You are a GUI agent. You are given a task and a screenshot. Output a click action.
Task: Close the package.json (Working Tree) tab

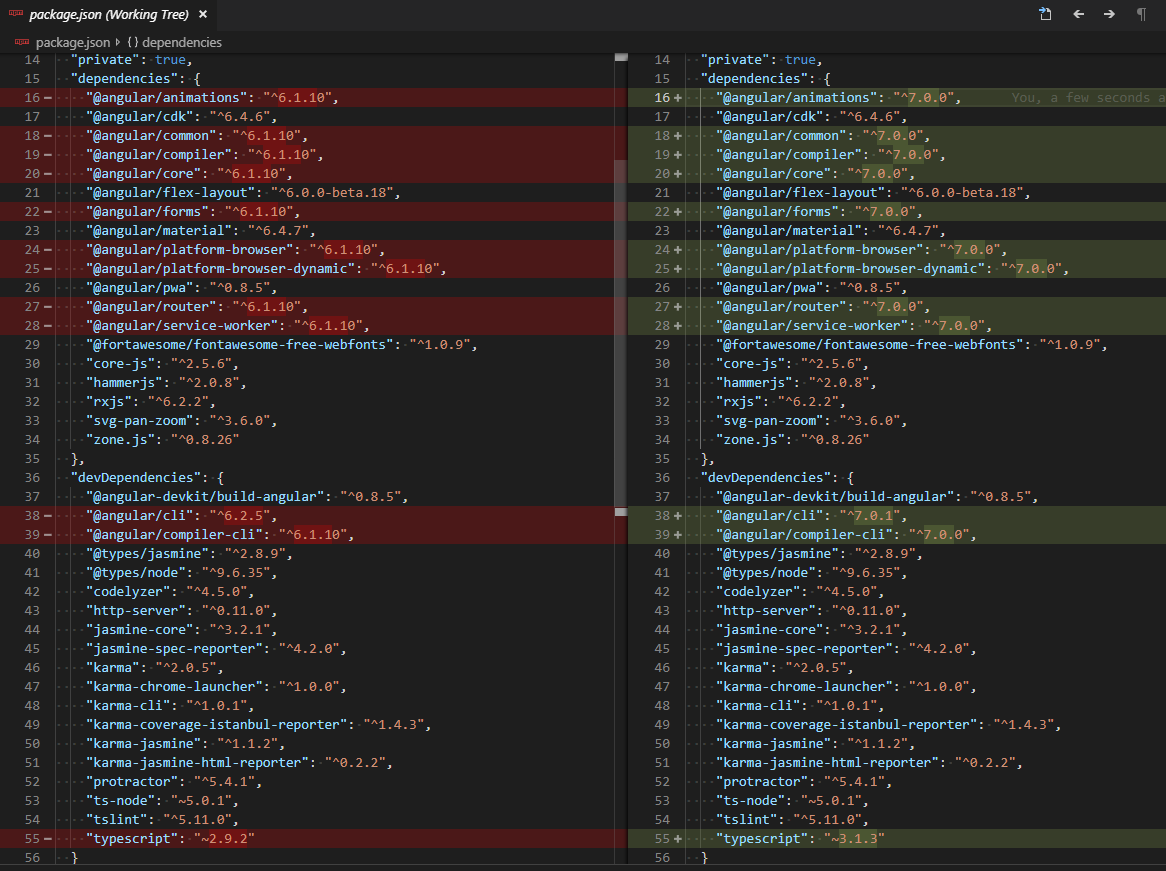[x=203, y=14]
